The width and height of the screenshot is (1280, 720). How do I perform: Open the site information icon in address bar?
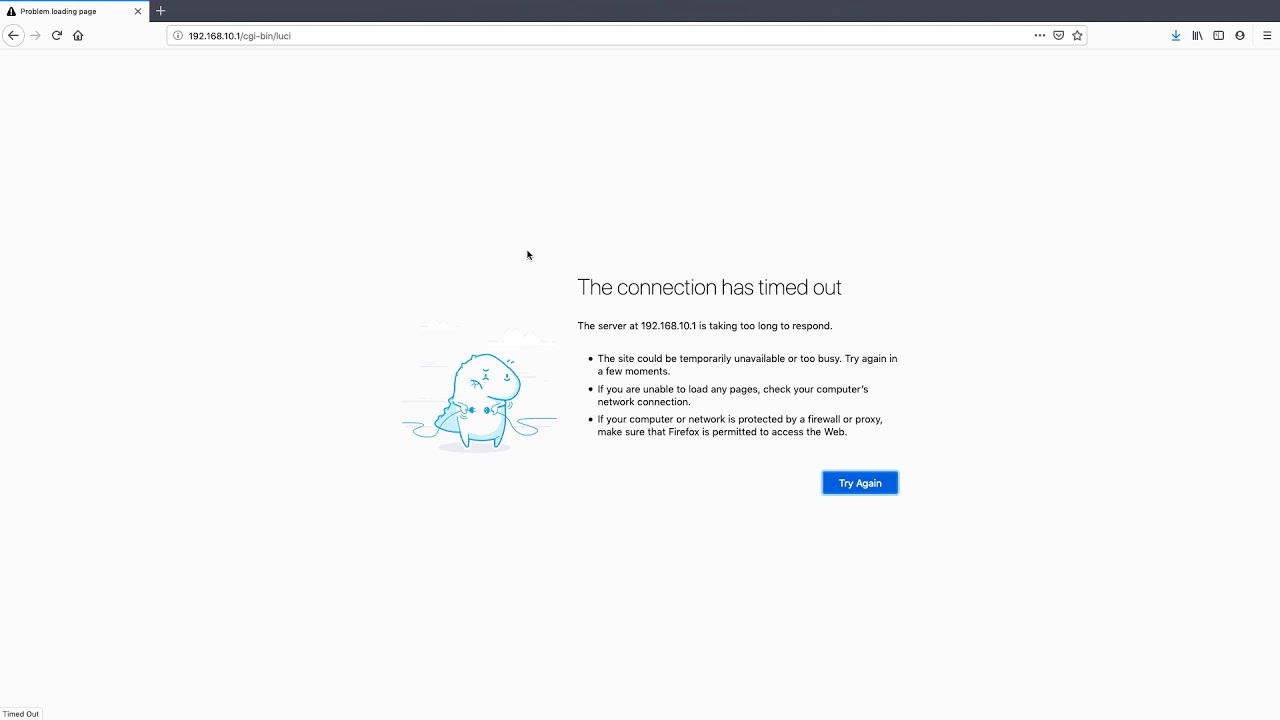(178, 35)
